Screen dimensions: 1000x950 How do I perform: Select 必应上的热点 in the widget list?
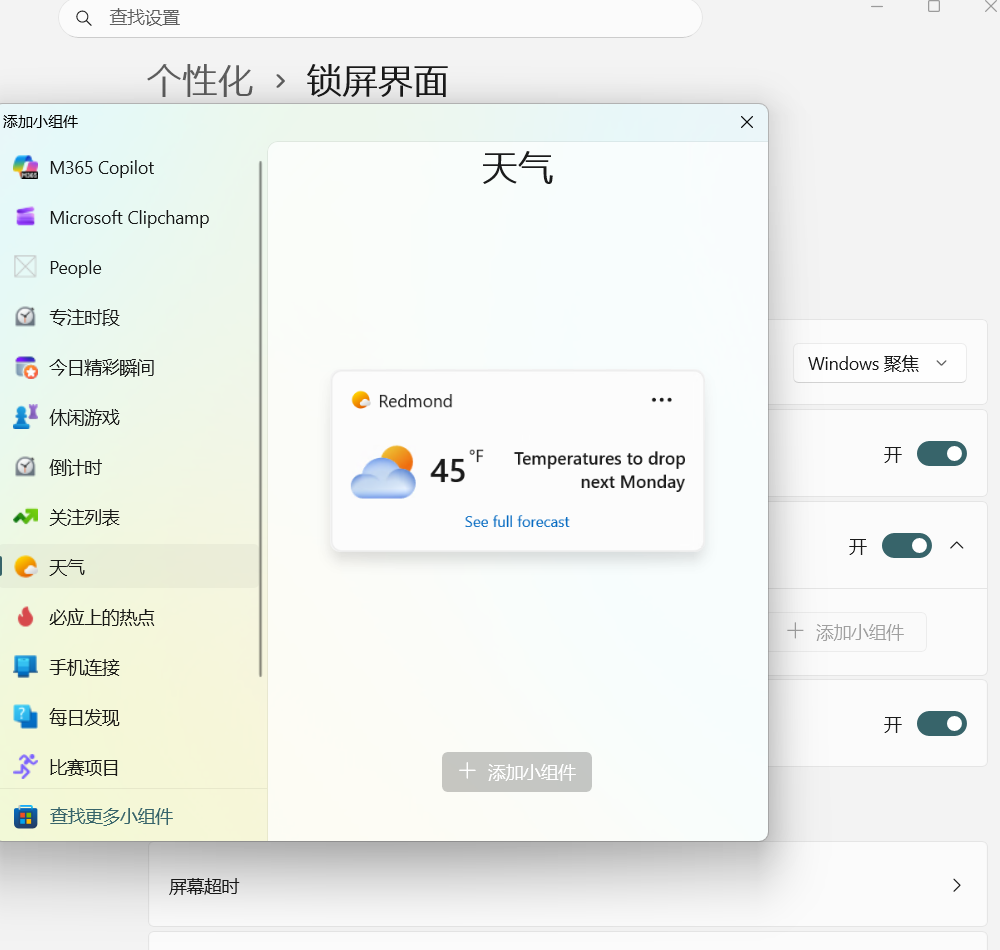coord(129,617)
